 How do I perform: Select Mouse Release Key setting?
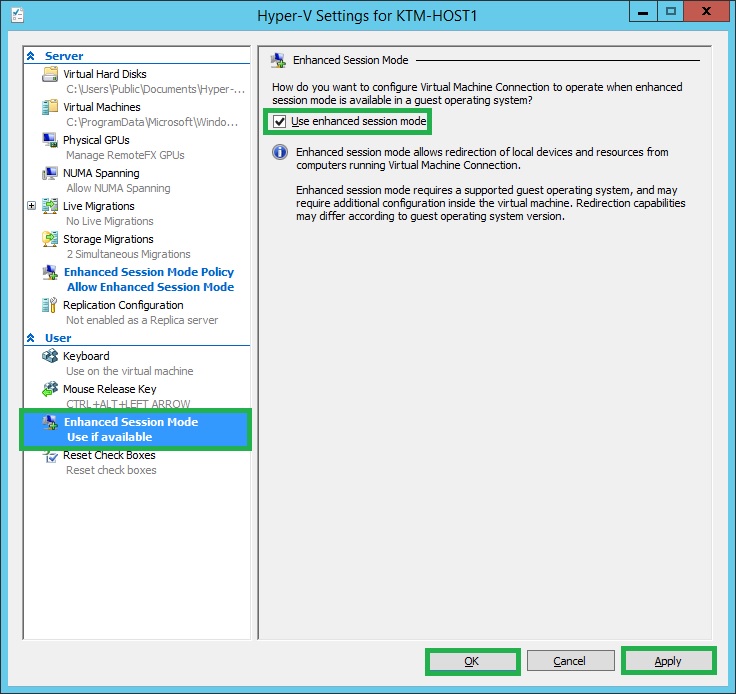(110, 389)
